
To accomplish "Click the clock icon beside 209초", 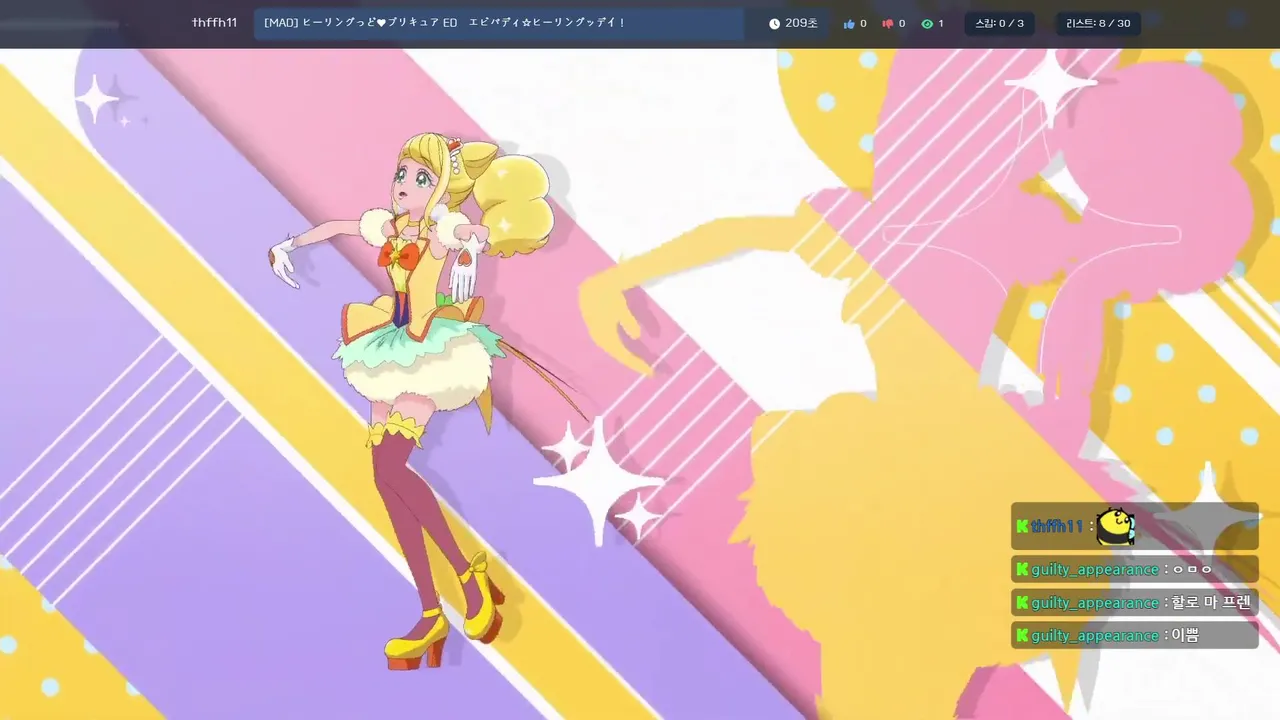I will 774,23.
